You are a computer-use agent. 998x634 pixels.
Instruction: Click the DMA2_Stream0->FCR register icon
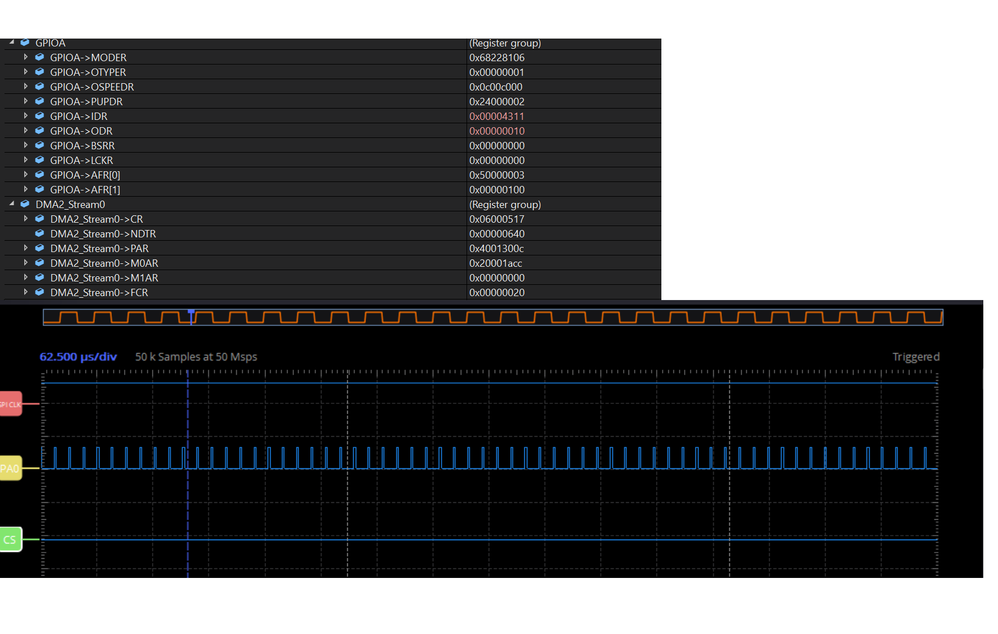pyautogui.click(x=38, y=292)
